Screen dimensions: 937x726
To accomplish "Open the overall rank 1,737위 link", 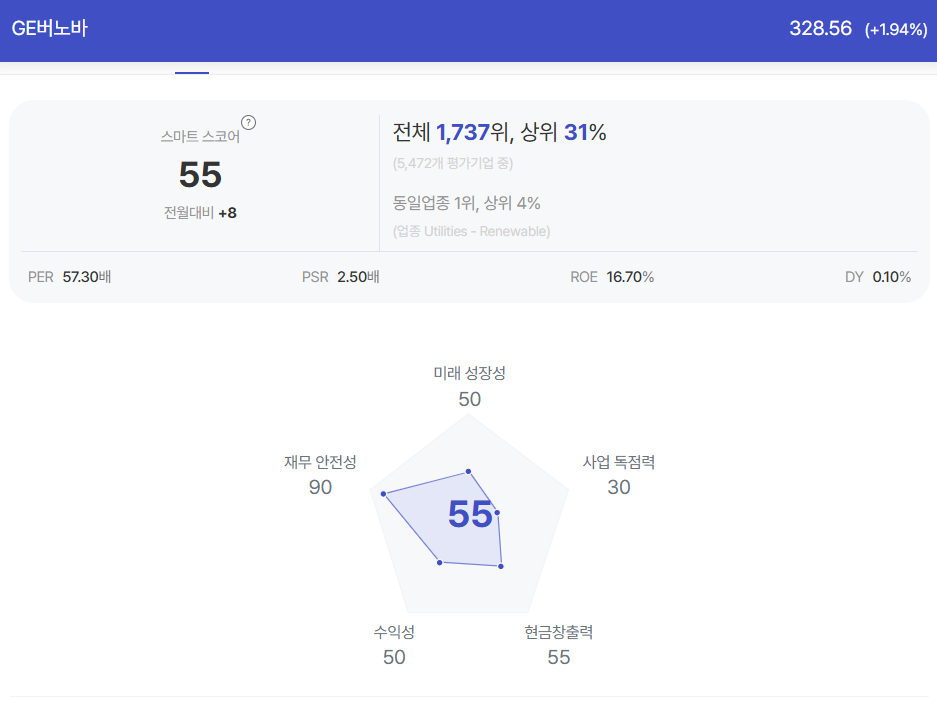I will click(x=473, y=132).
